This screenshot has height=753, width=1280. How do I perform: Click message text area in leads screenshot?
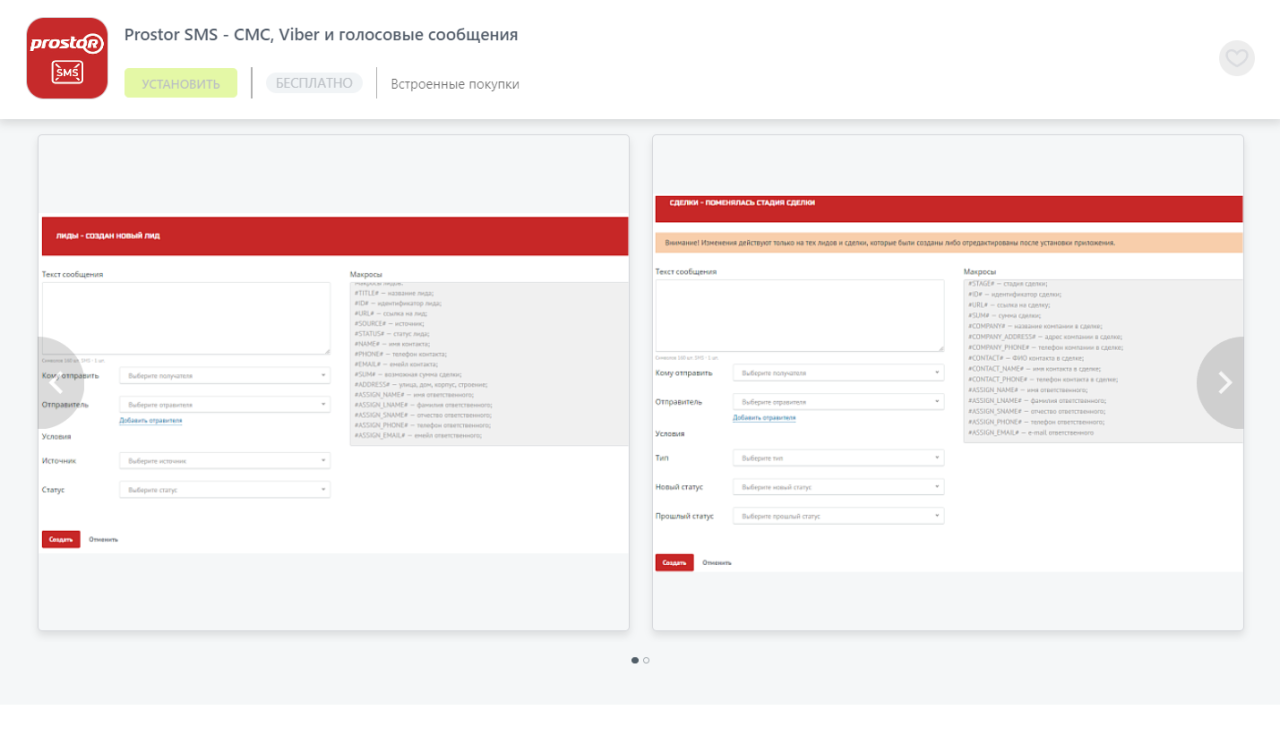click(x=186, y=318)
